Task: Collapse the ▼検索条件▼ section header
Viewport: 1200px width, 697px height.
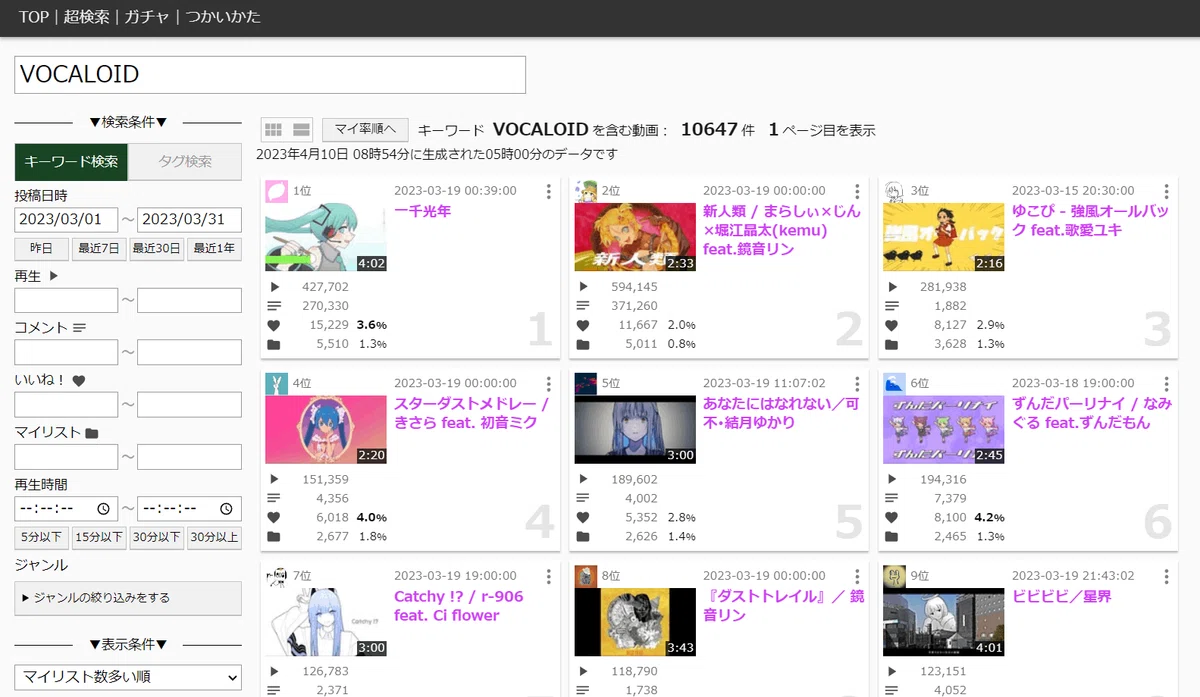Action: point(128,122)
